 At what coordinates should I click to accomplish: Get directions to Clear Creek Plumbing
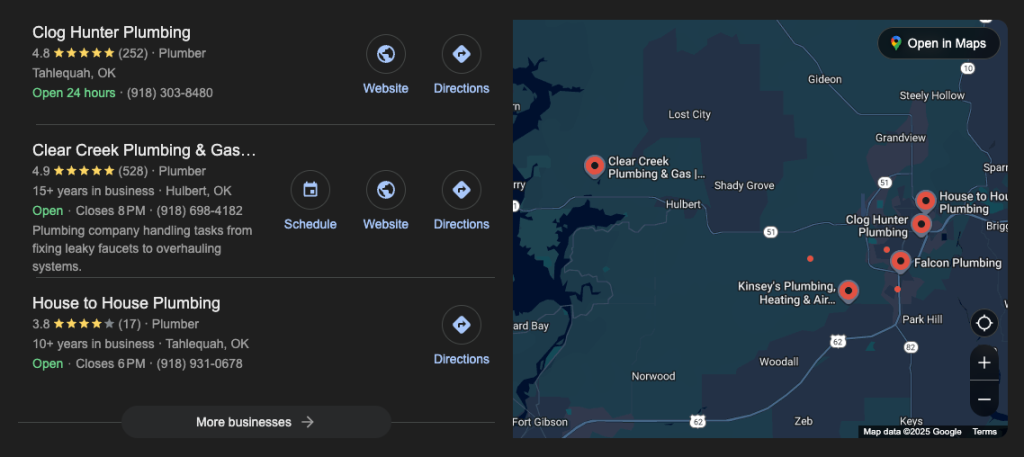point(461,190)
